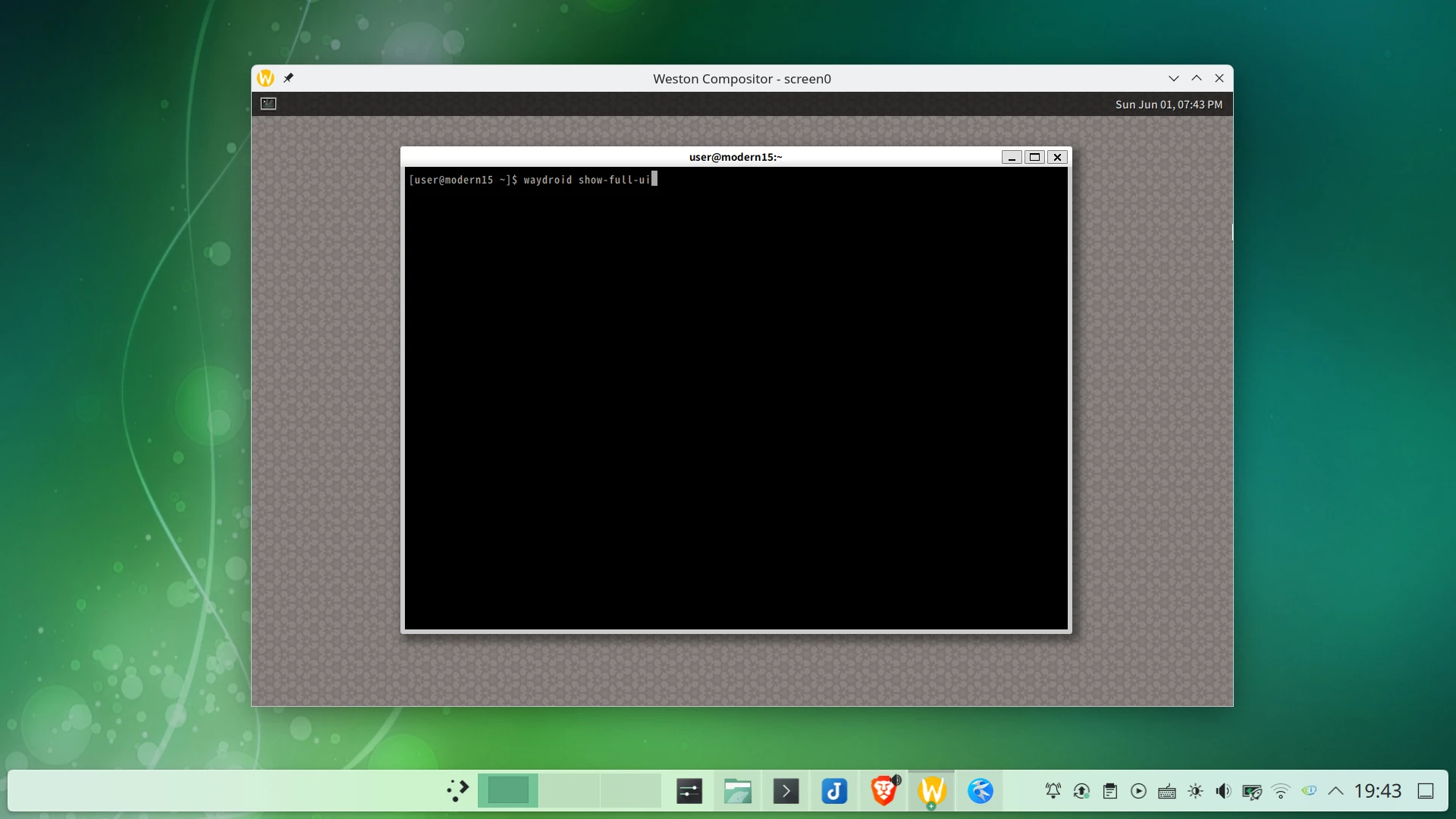Switch to the second virtual desktop
This screenshot has height=819, width=1456.
coord(569,791)
